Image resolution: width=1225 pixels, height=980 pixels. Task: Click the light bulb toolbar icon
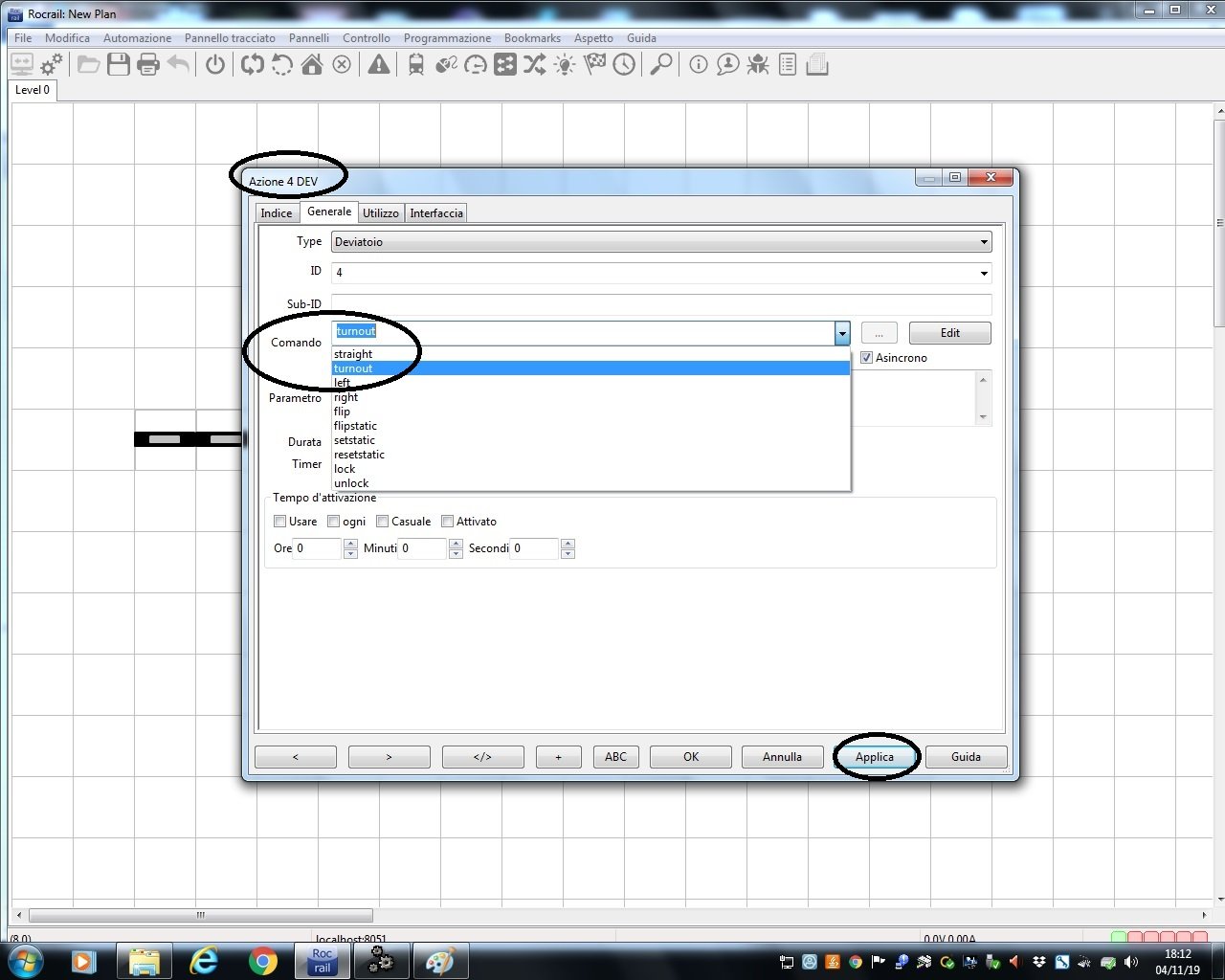[x=565, y=65]
